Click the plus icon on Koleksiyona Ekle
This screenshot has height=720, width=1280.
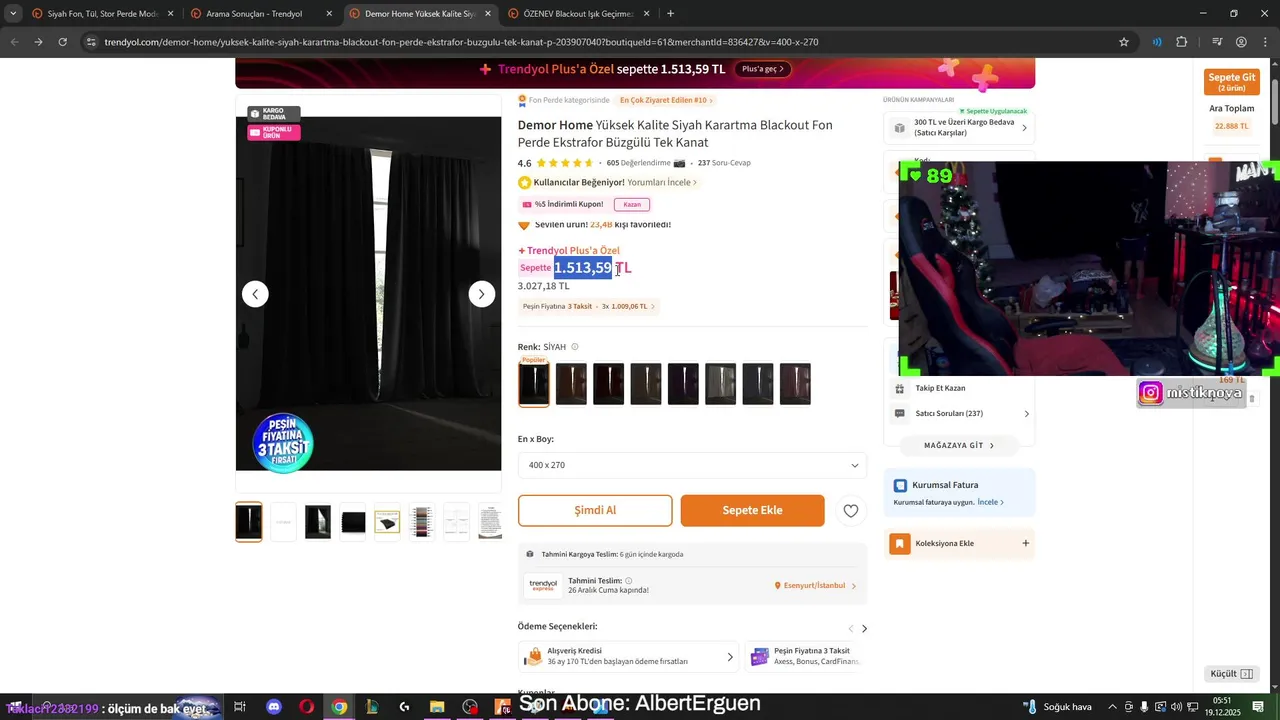point(1025,543)
